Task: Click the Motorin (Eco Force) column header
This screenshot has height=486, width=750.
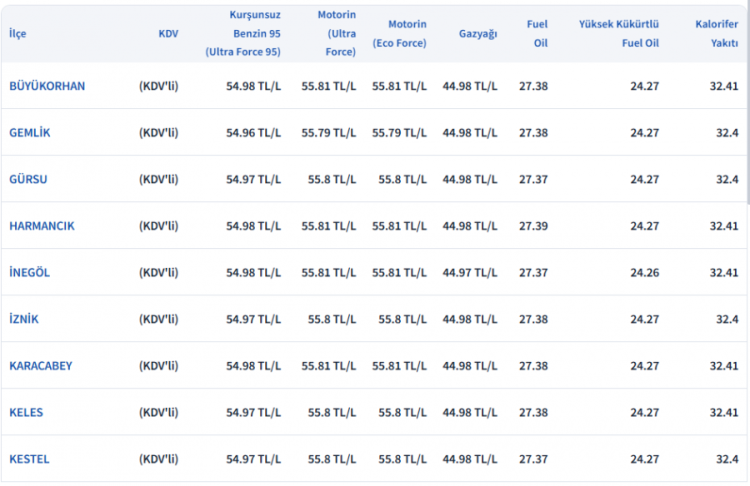Action: pyautogui.click(x=399, y=34)
